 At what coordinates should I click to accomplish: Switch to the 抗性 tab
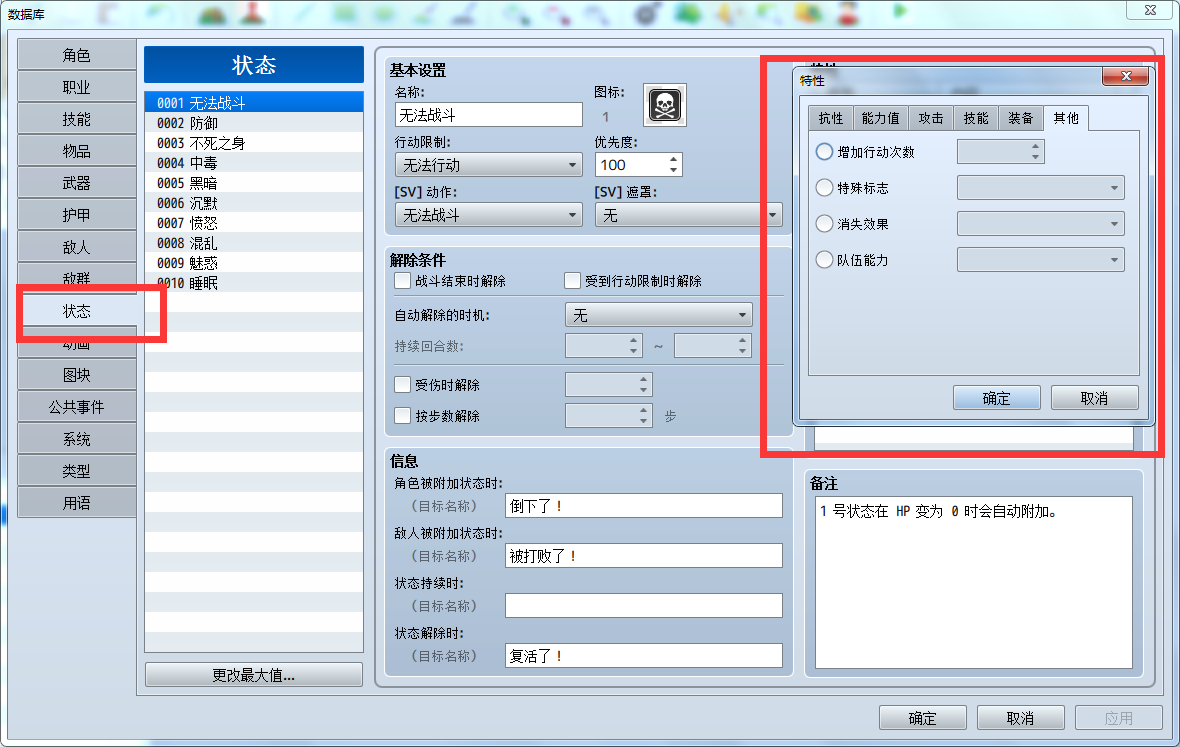click(831, 118)
